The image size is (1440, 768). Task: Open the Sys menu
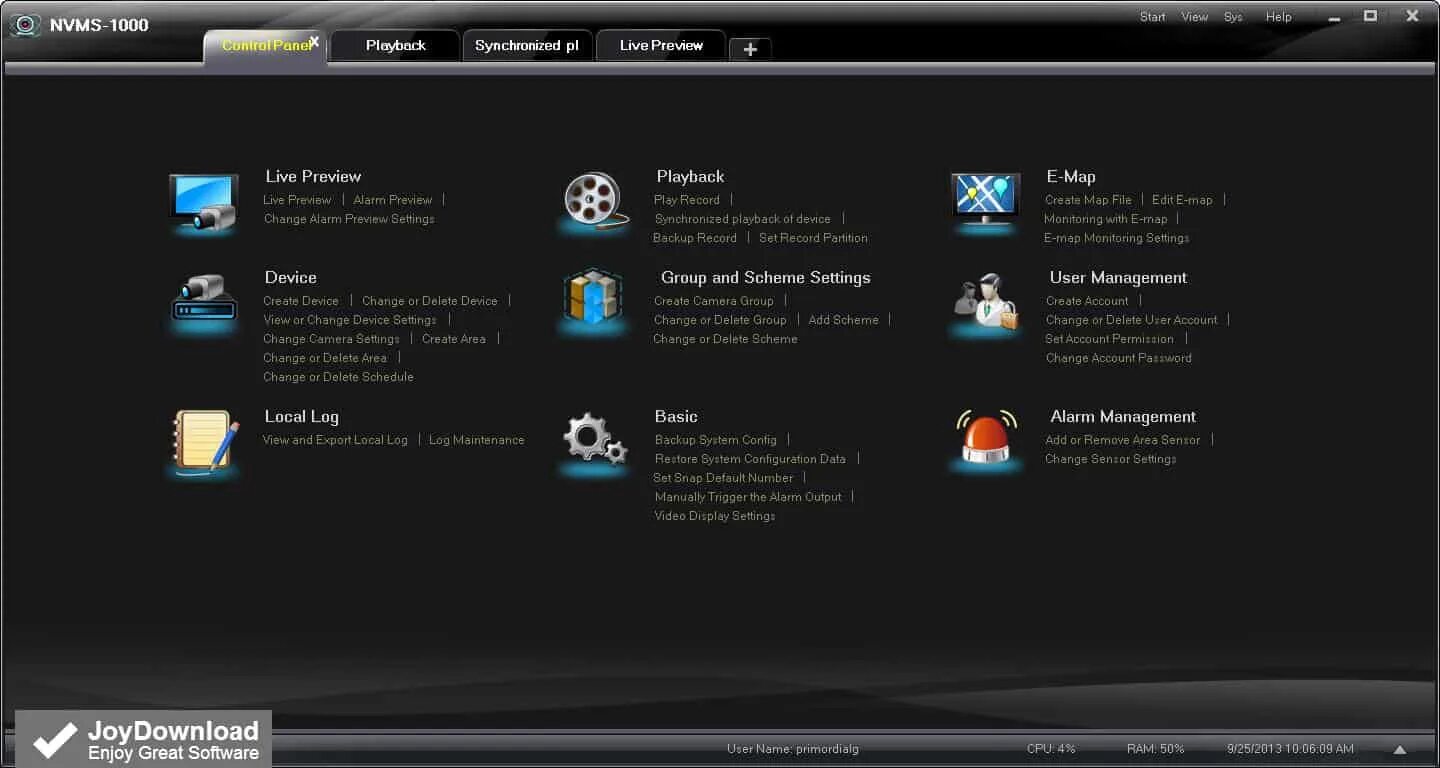coord(1233,17)
